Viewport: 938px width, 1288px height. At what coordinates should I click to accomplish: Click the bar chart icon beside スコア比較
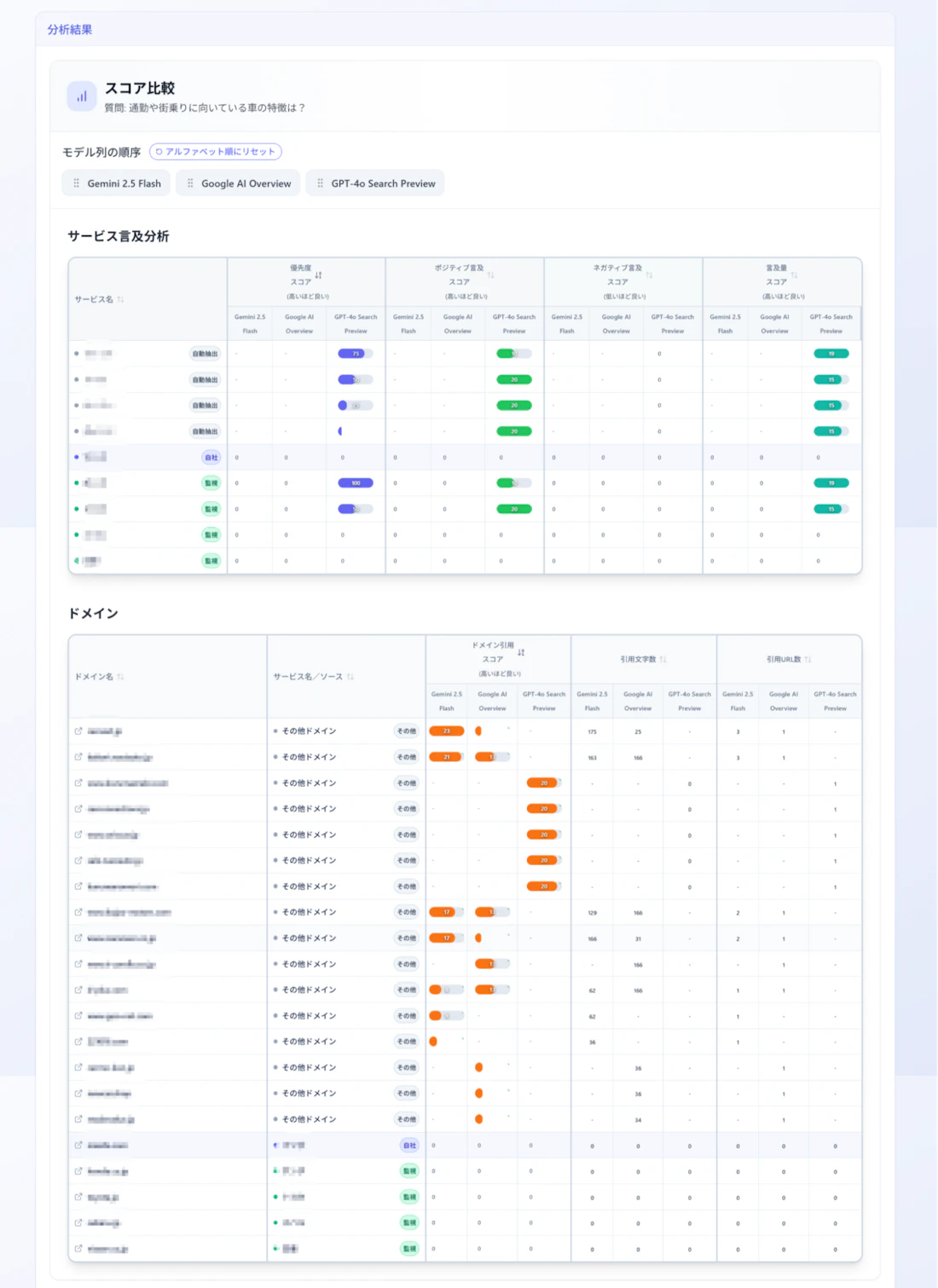click(x=81, y=96)
